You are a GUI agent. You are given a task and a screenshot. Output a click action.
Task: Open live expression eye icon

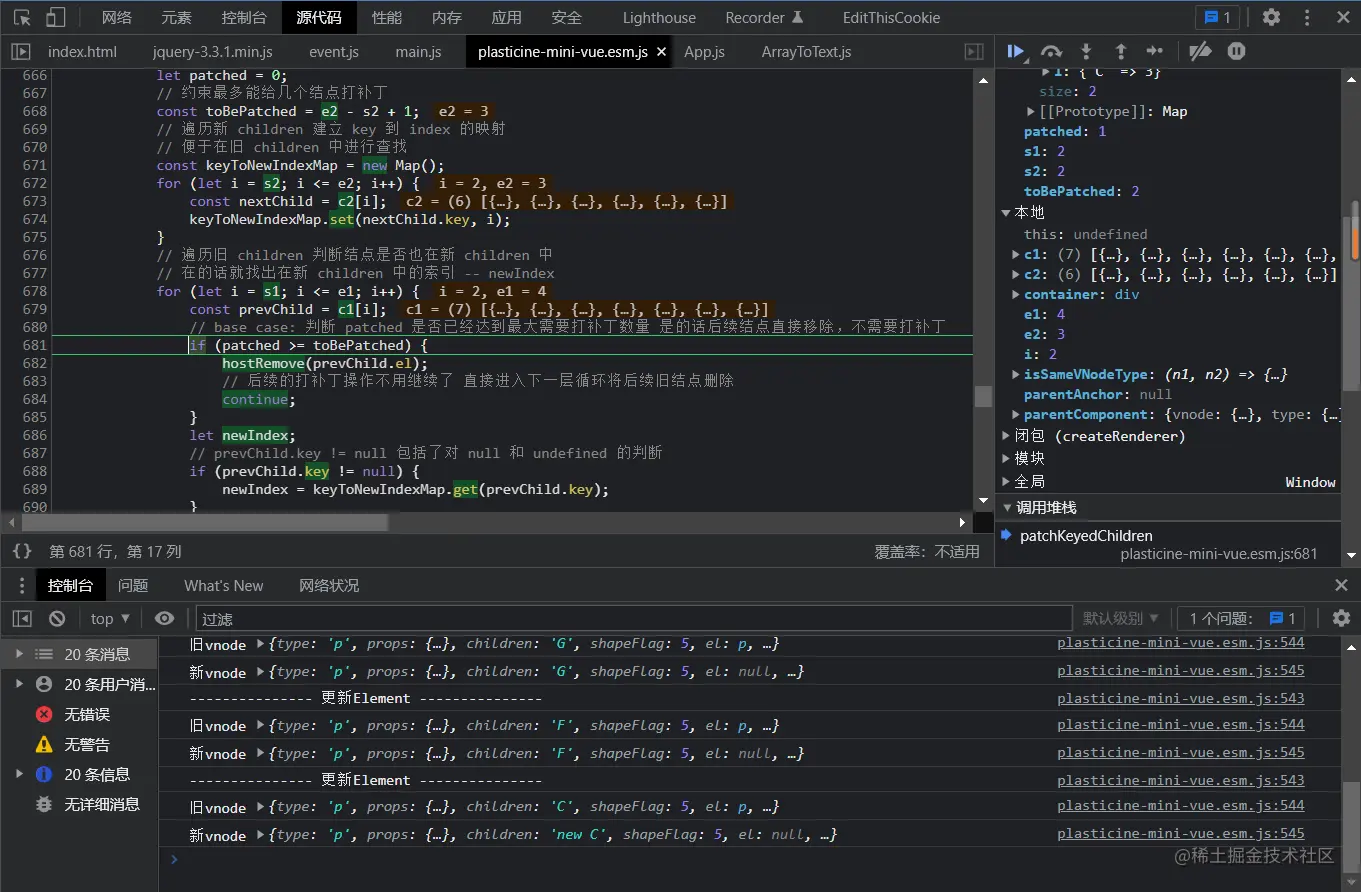tap(165, 619)
